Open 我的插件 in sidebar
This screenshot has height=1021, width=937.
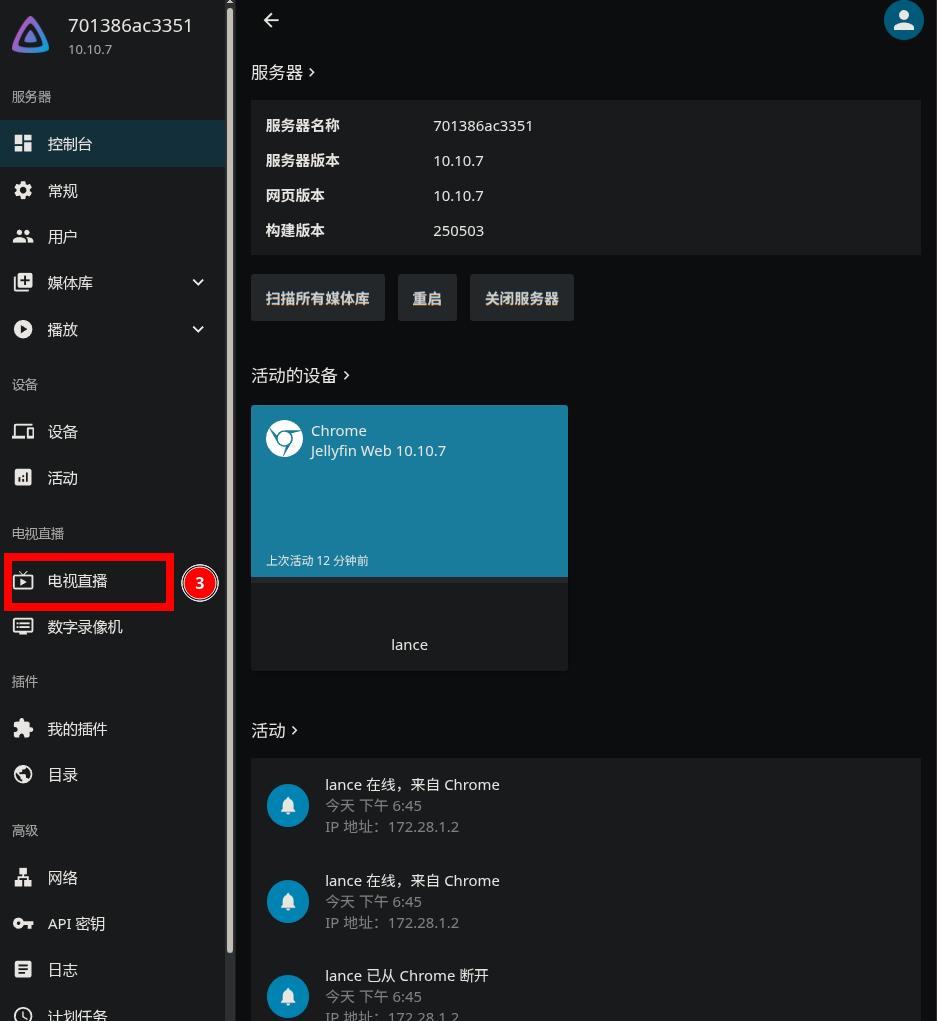113,728
